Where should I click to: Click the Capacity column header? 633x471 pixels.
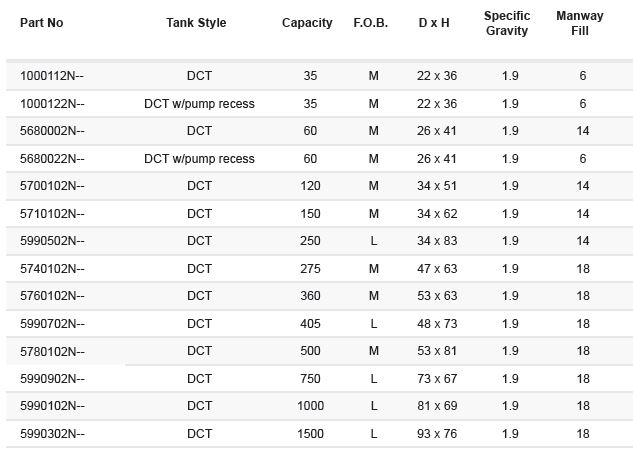point(307,23)
